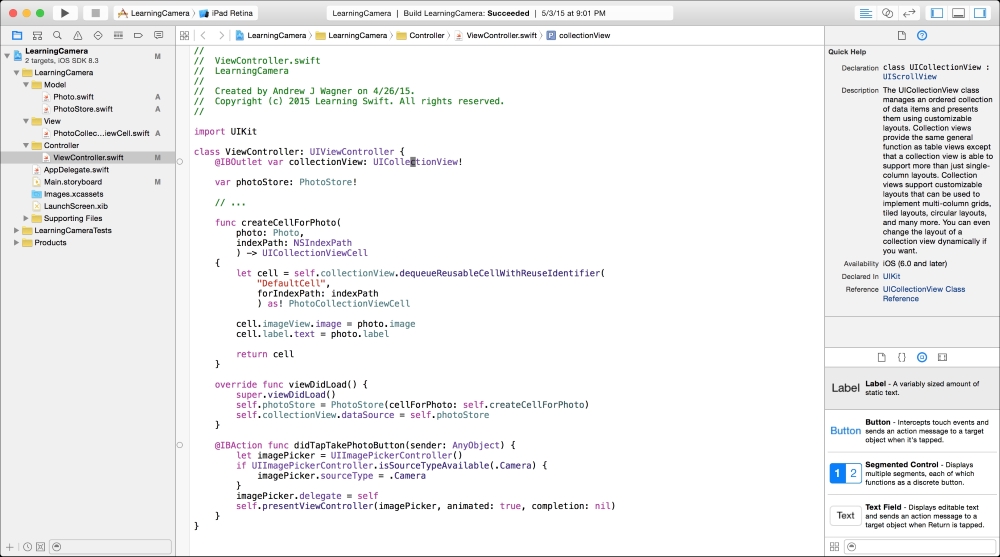Open the UIKit declared-in link
Image resolution: width=1000 pixels, height=557 pixels.
[x=892, y=276]
